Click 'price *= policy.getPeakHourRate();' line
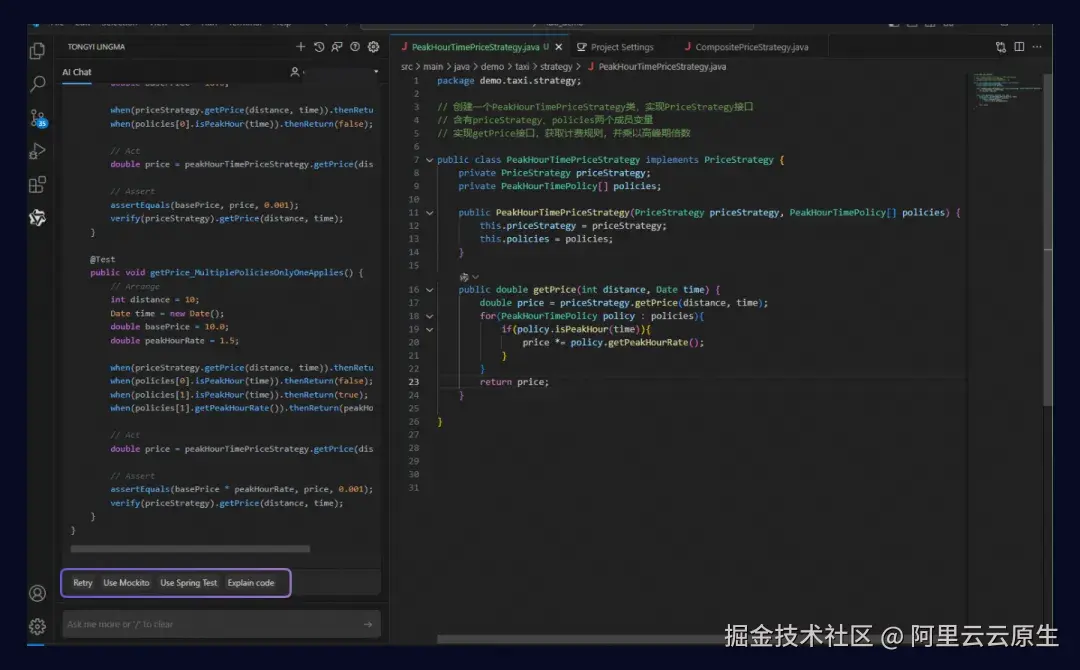The image size is (1080, 670). (613, 342)
